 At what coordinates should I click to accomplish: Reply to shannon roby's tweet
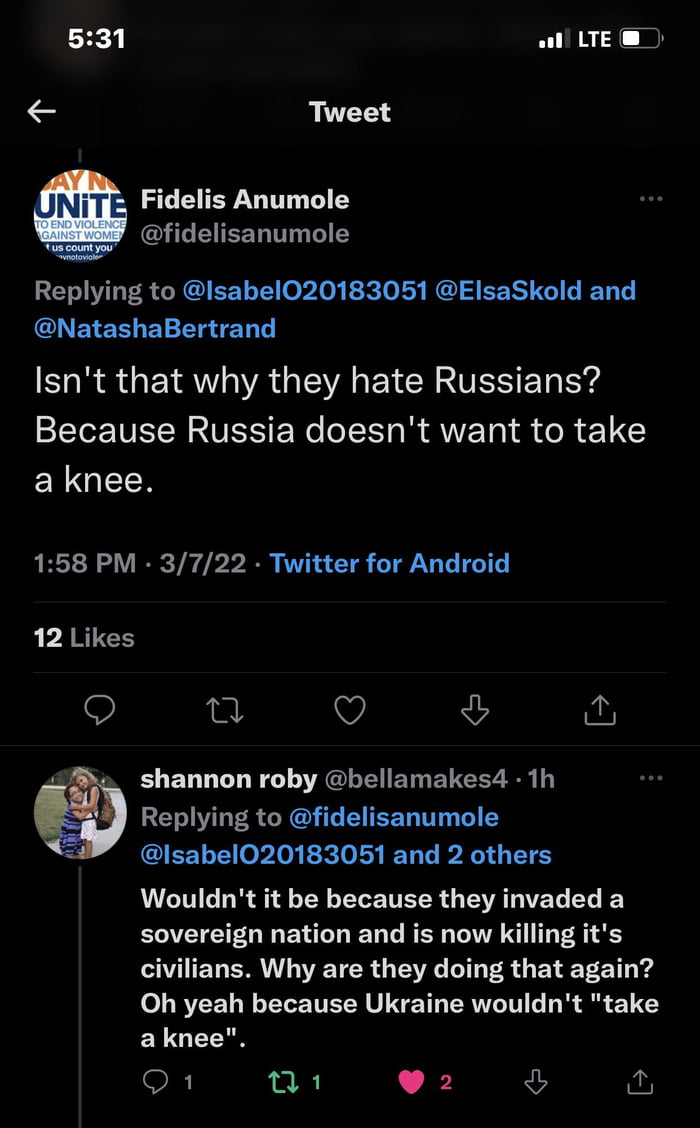click(x=156, y=1080)
